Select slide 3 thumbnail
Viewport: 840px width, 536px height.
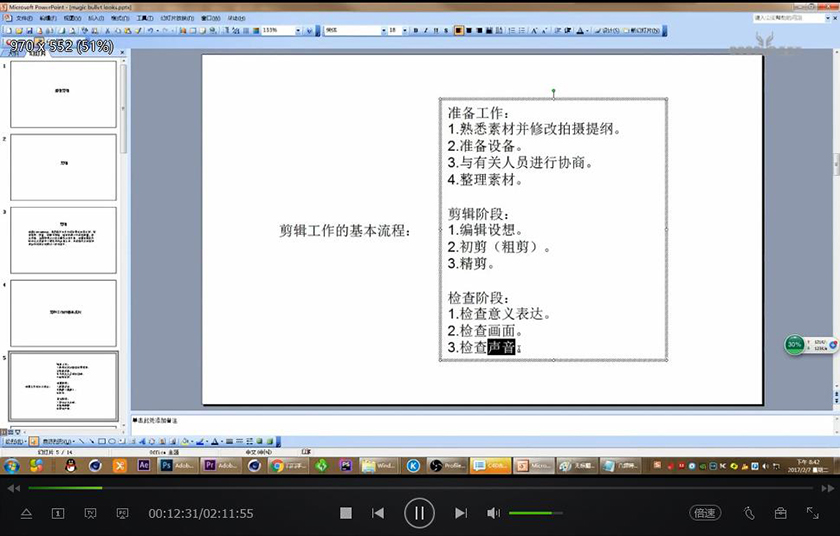[x=63, y=240]
